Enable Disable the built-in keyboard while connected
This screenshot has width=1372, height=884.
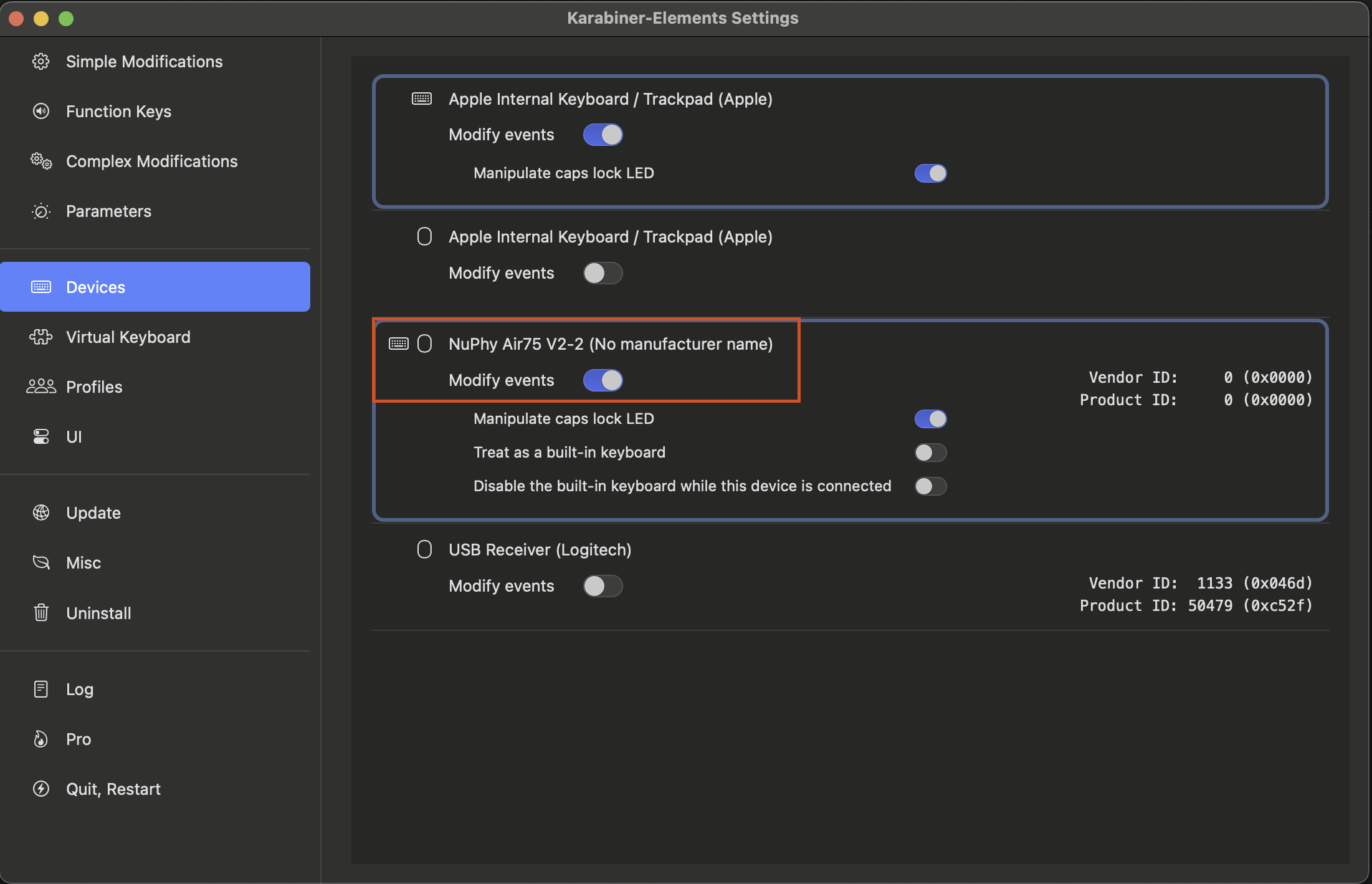click(x=930, y=486)
